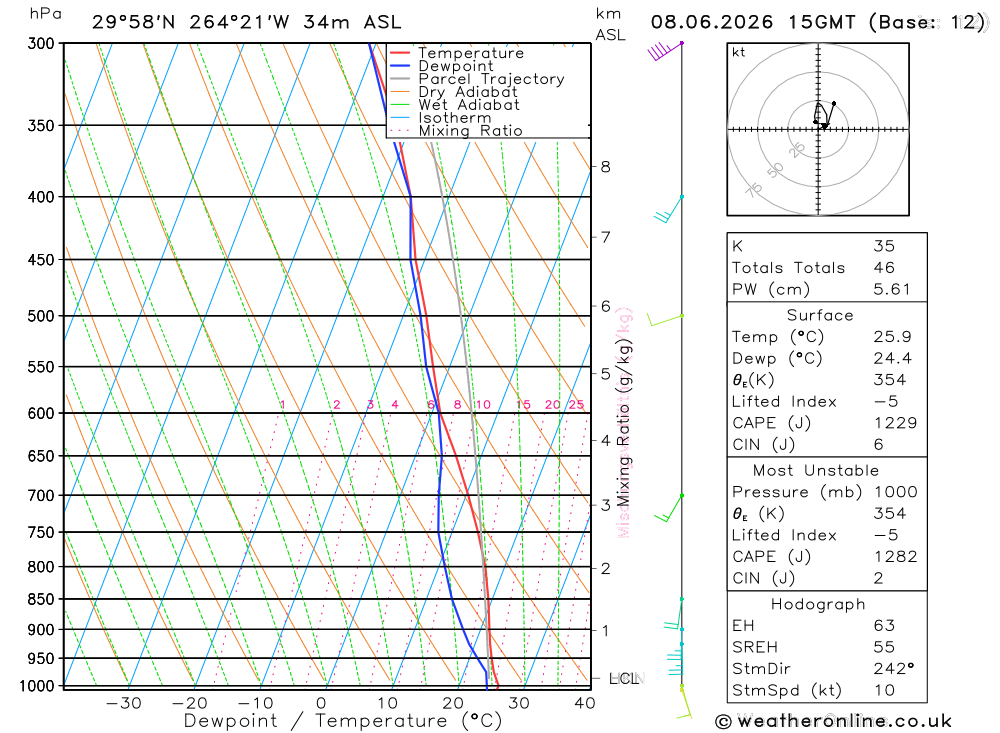Click the '0' temperature axis label
The height and width of the screenshot is (733, 1000).
[x=321, y=703]
